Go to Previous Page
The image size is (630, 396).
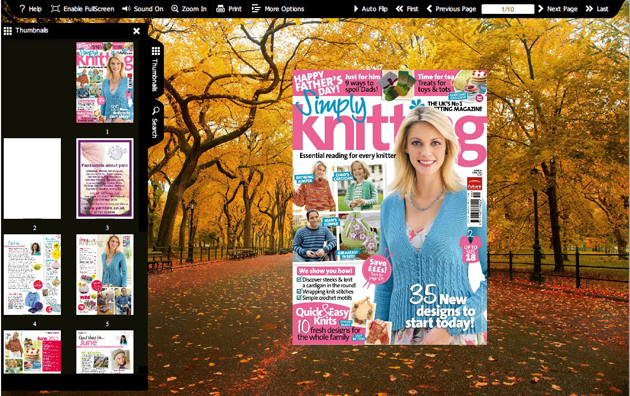[451, 9]
